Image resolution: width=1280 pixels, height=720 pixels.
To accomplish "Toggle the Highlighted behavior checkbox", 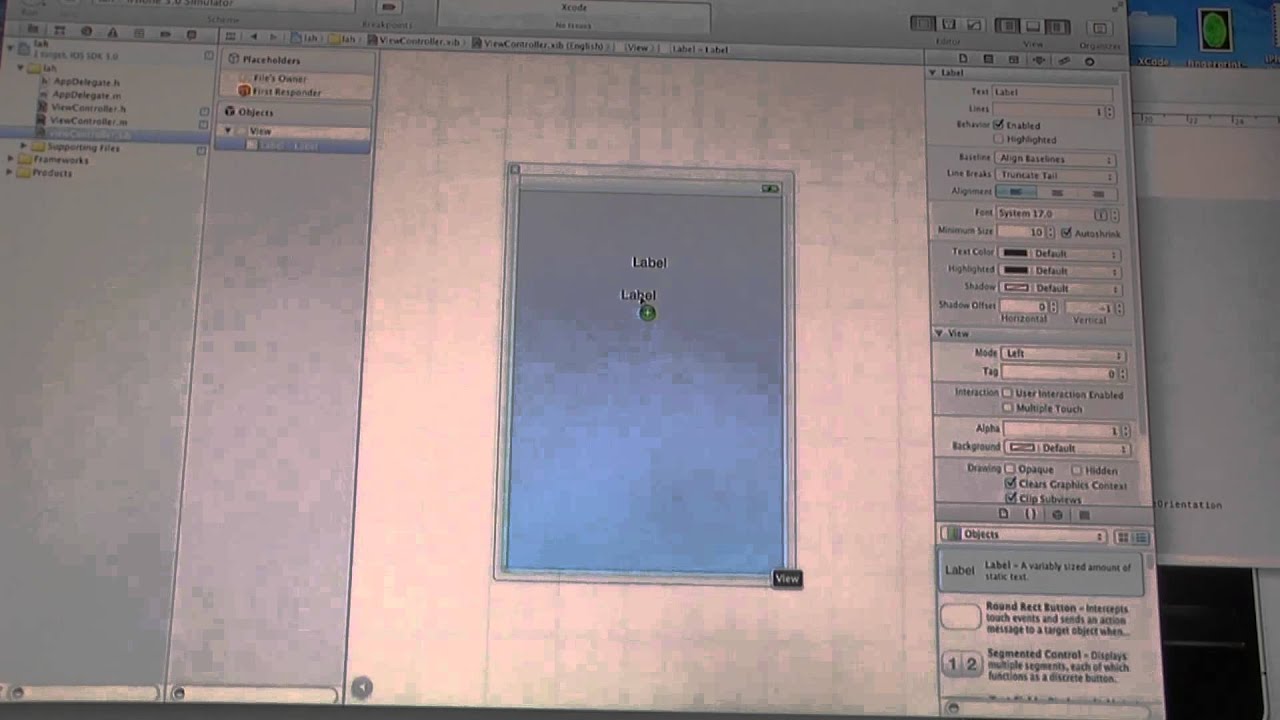I will point(998,139).
